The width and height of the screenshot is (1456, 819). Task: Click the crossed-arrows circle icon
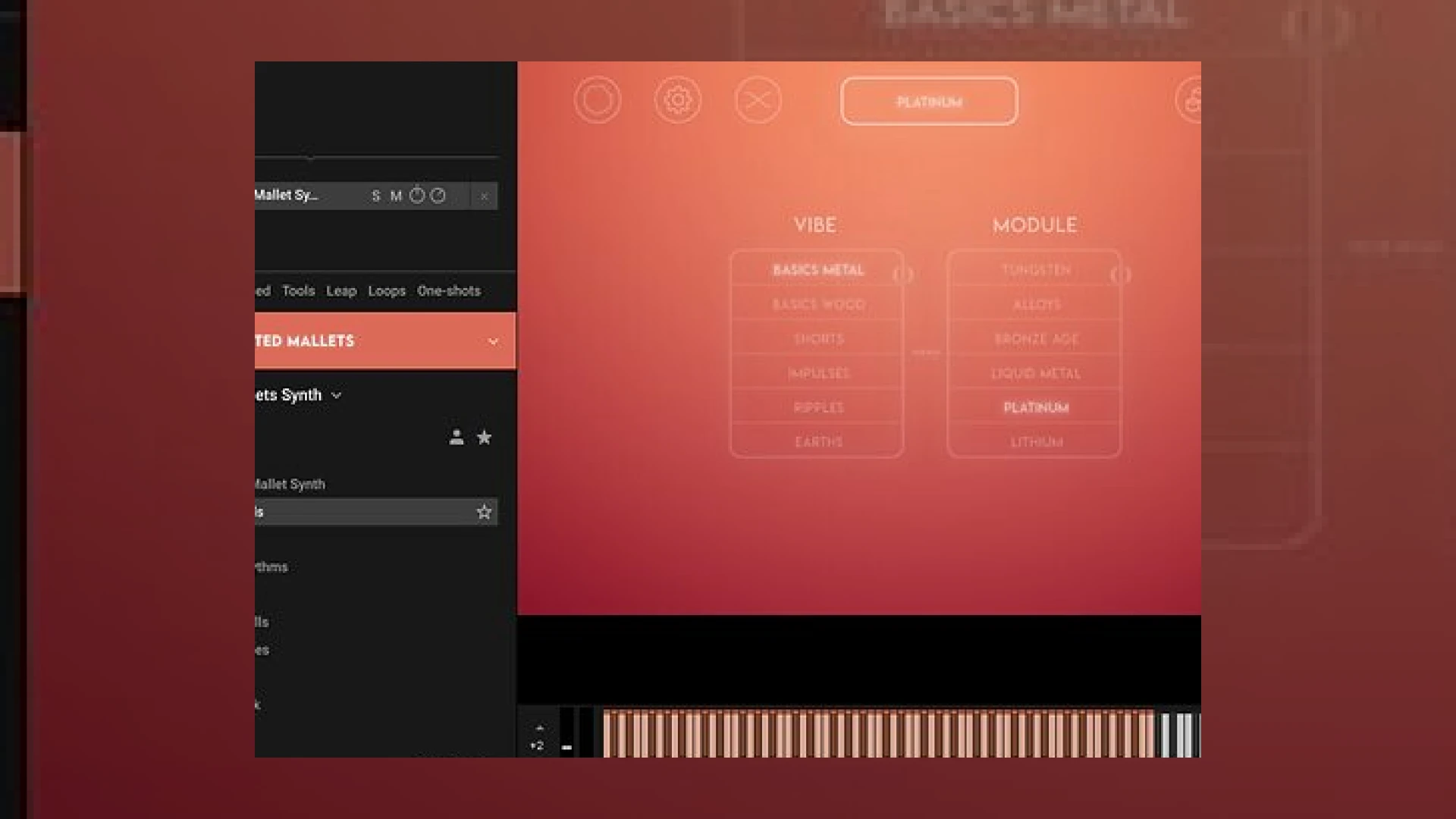758,100
